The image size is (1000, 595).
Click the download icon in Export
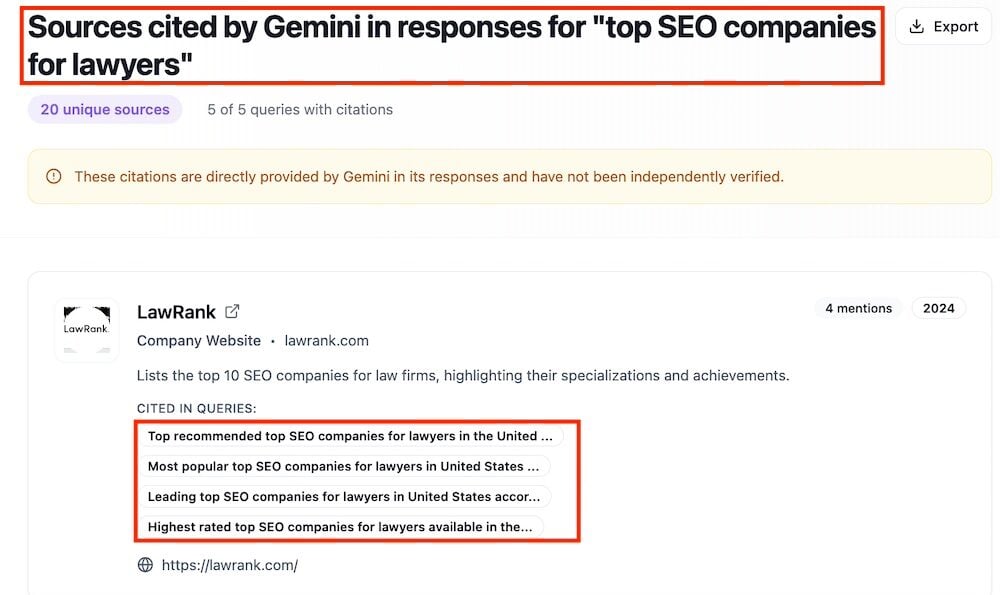coord(916,27)
